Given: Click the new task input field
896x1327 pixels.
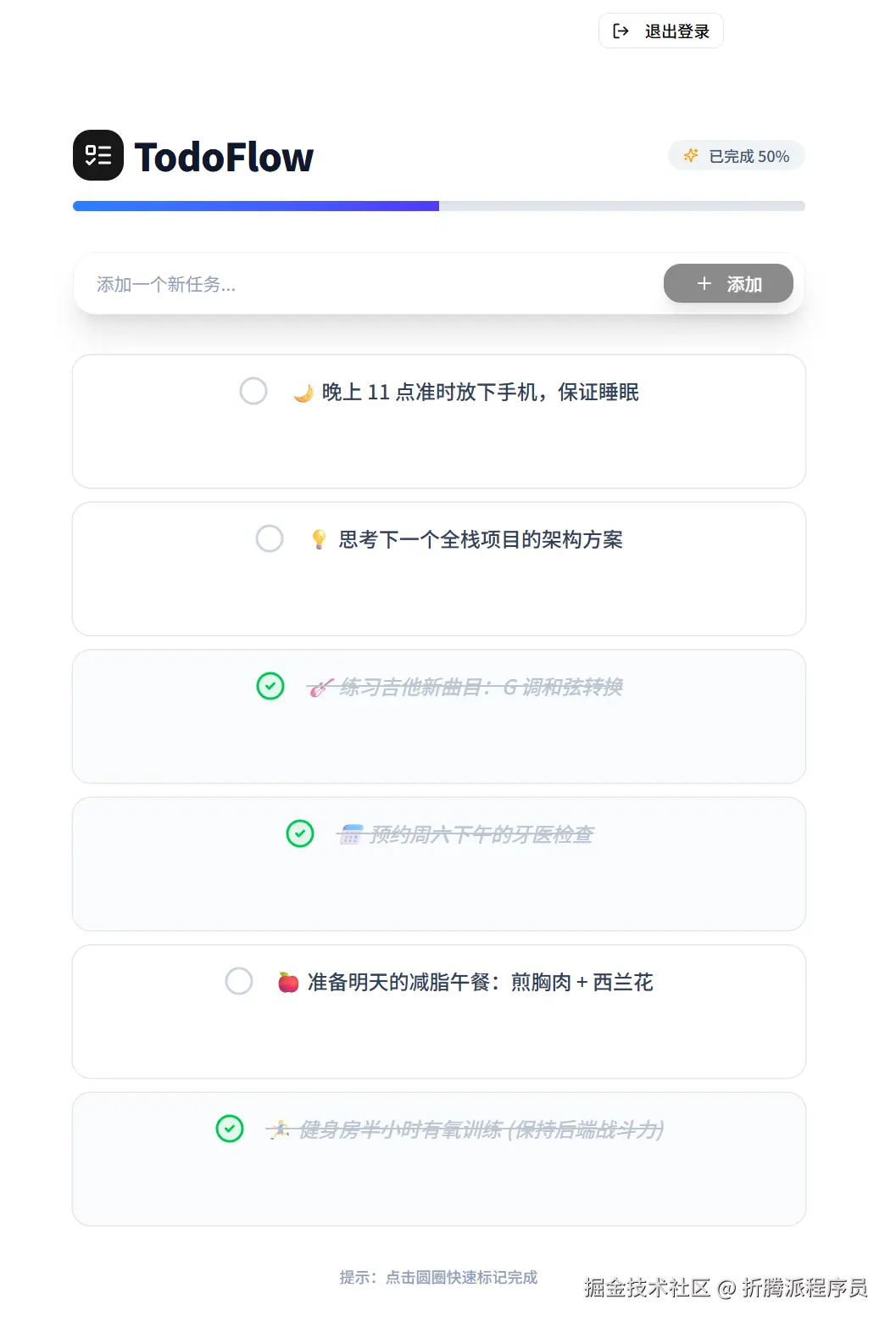Looking at the screenshot, I should 339,285.
